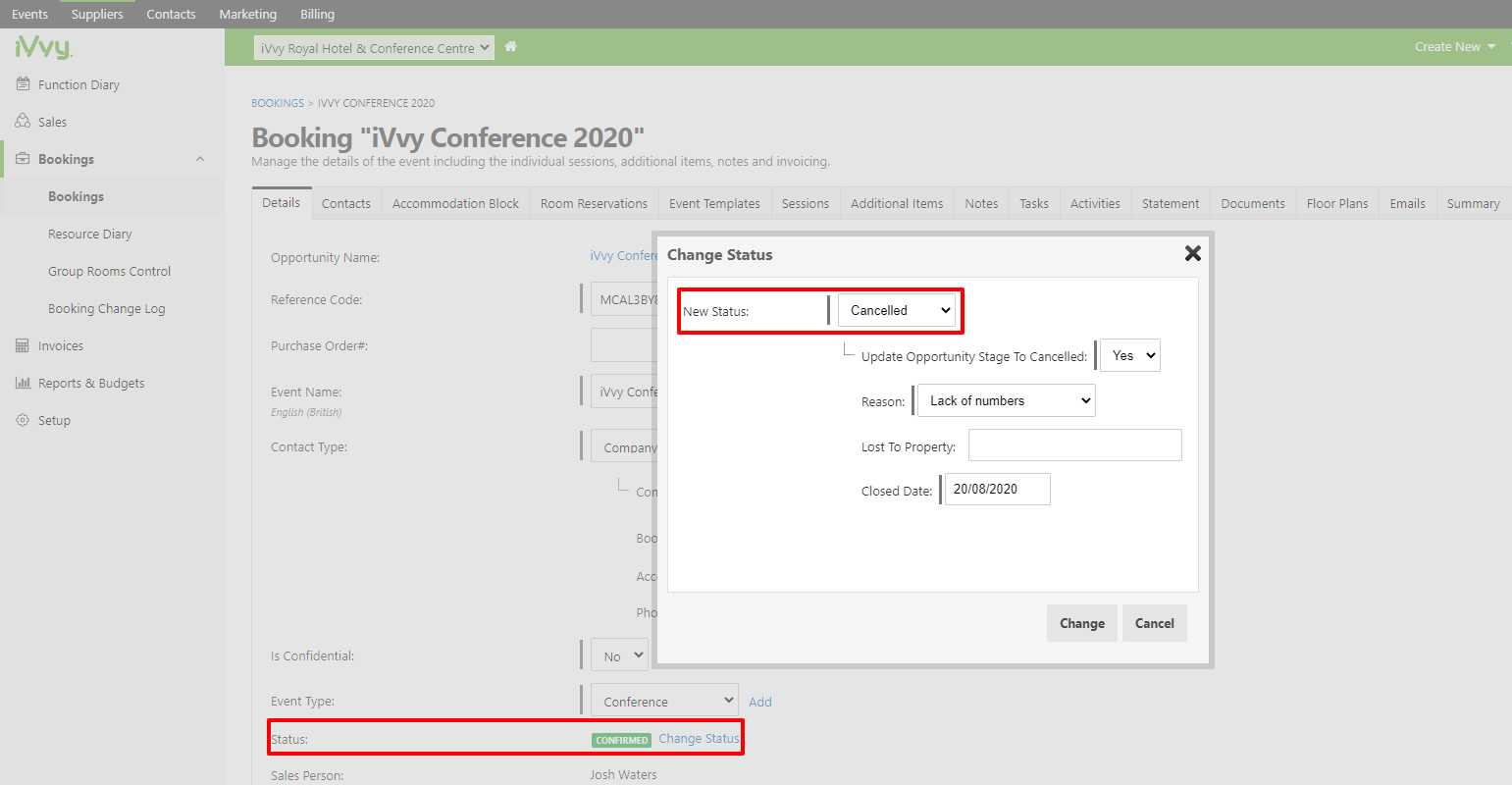Switch to the Summary tab
The height and width of the screenshot is (785, 1512).
pyautogui.click(x=1473, y=203)
